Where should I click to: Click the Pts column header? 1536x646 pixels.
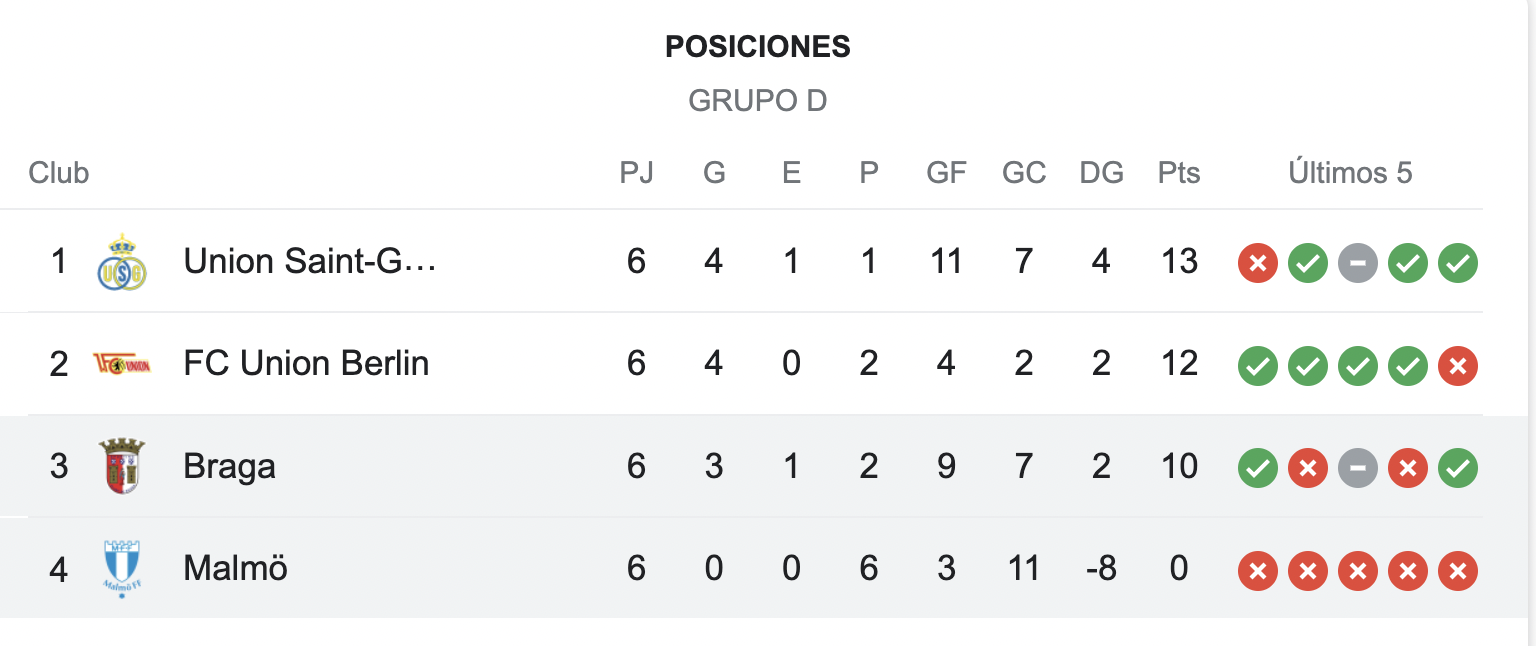[1179, 173]
